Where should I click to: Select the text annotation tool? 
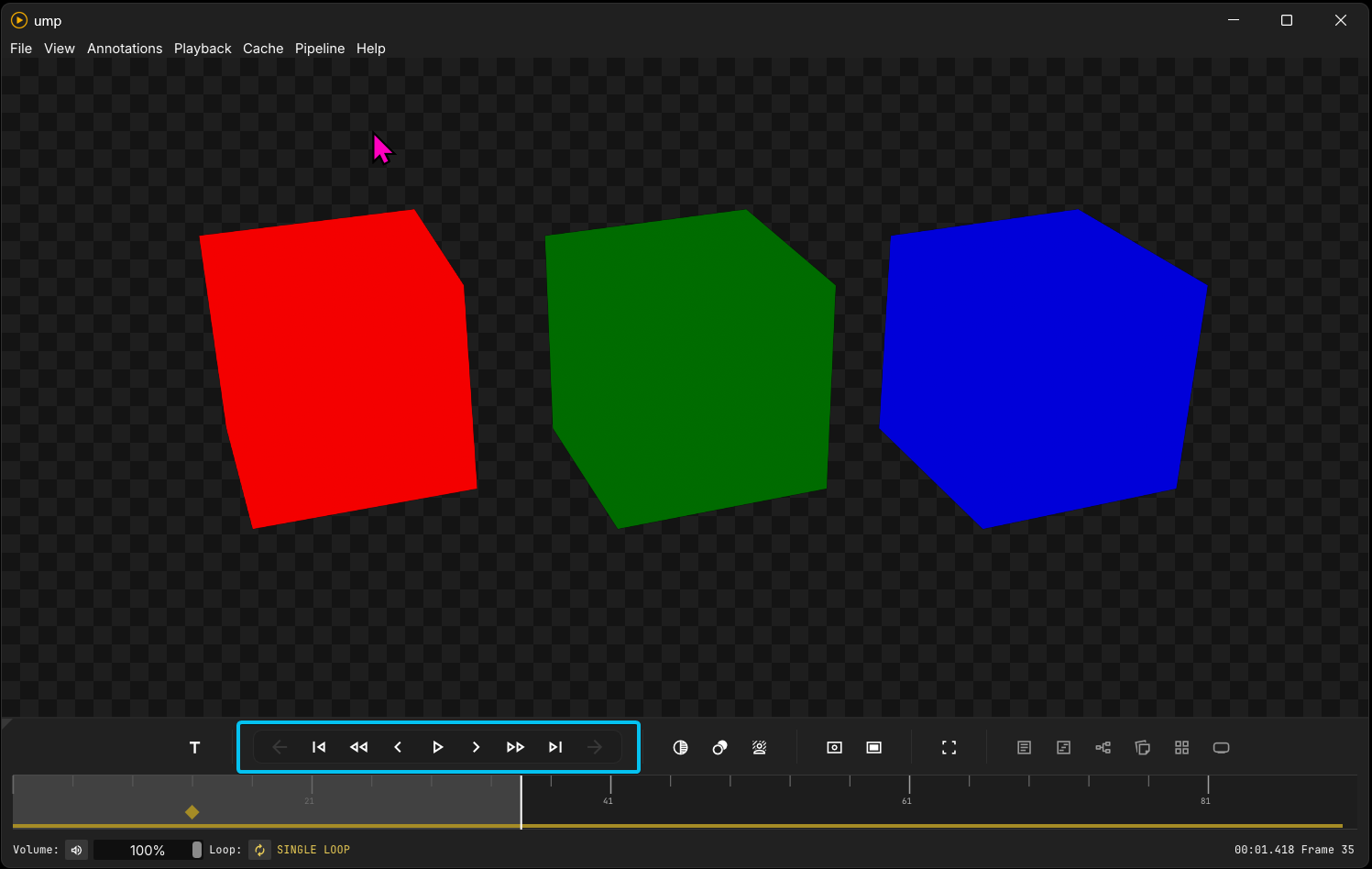pyautogui.click(x=194, y=747)
